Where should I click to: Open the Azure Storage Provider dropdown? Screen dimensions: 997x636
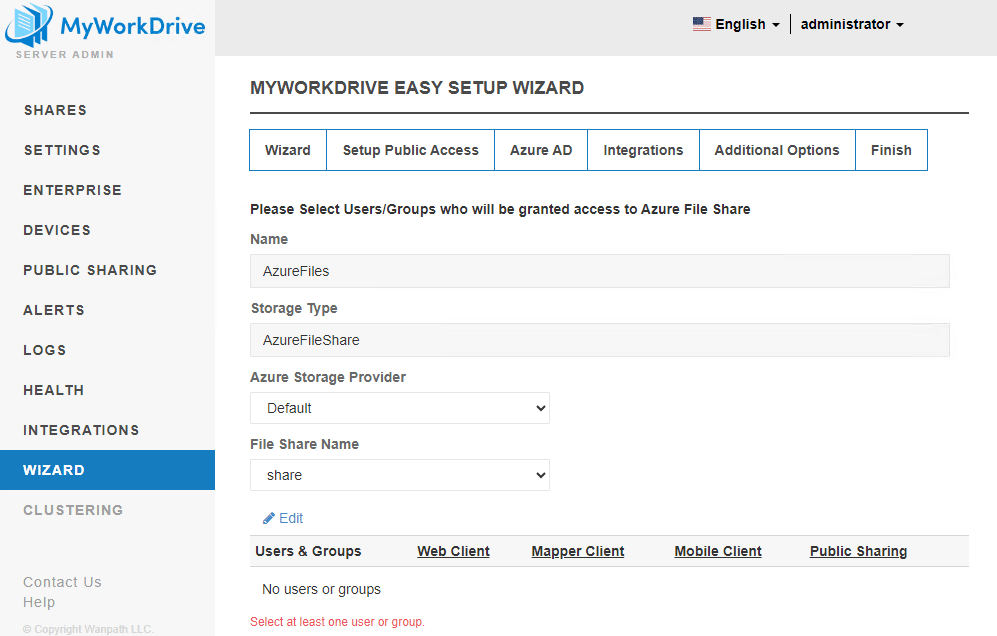tap(400, 408)
